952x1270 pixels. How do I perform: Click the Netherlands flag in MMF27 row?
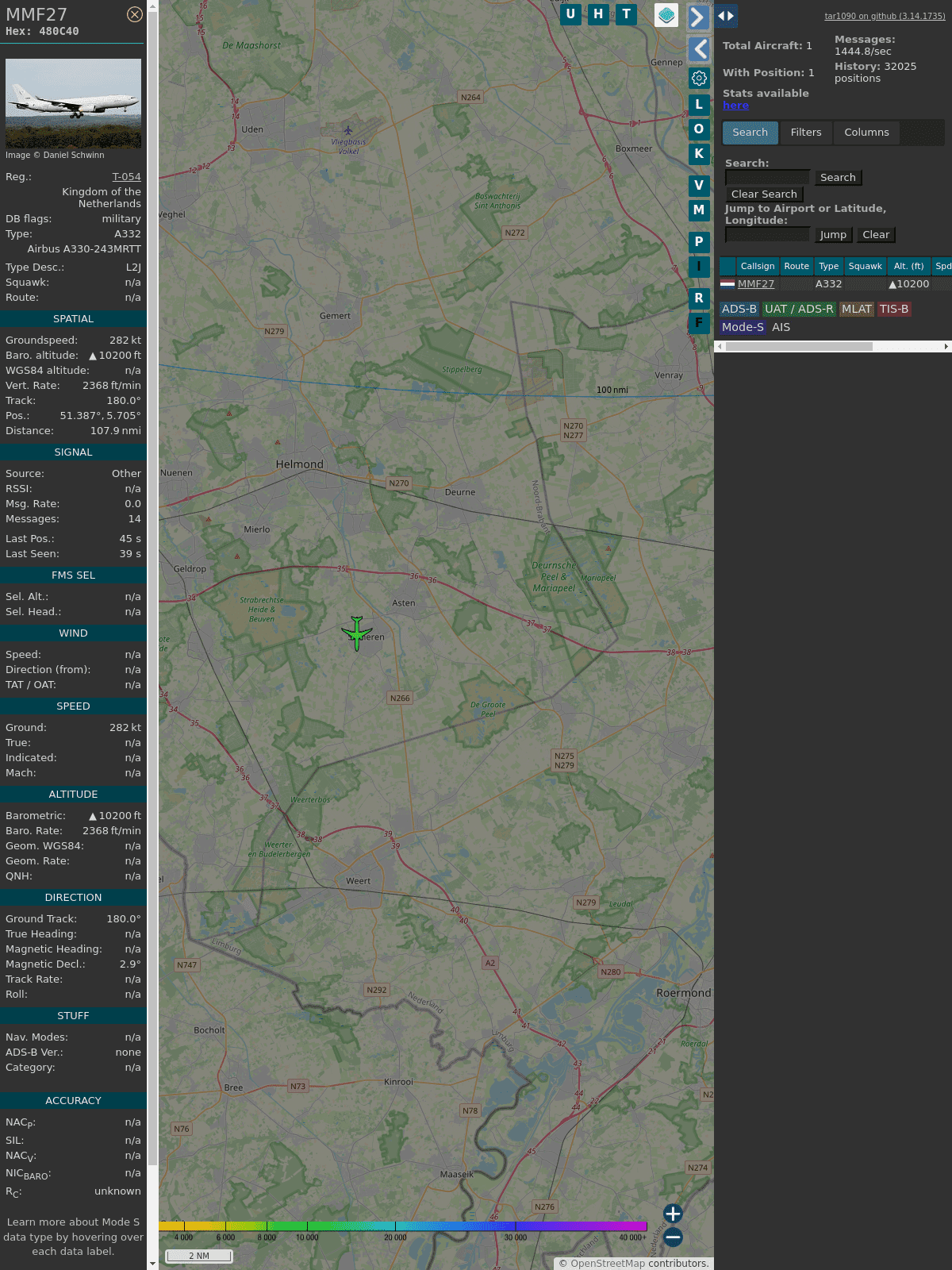(727, 284)
